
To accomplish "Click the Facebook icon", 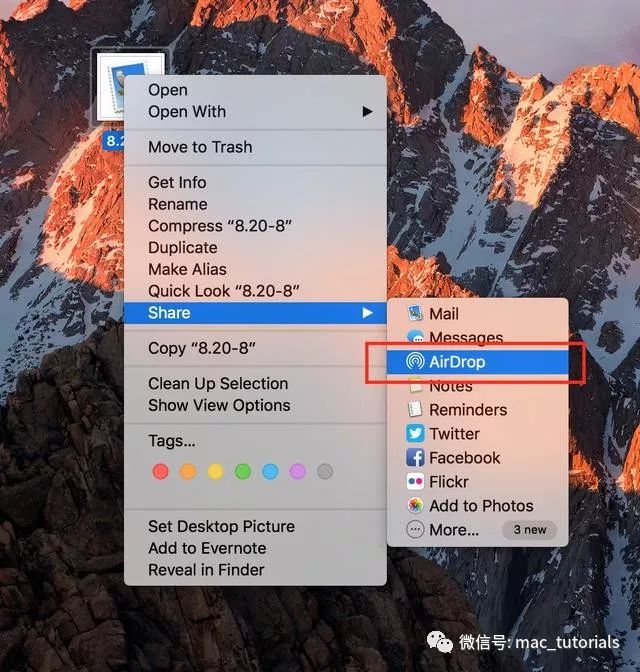I will pos(415,458).
